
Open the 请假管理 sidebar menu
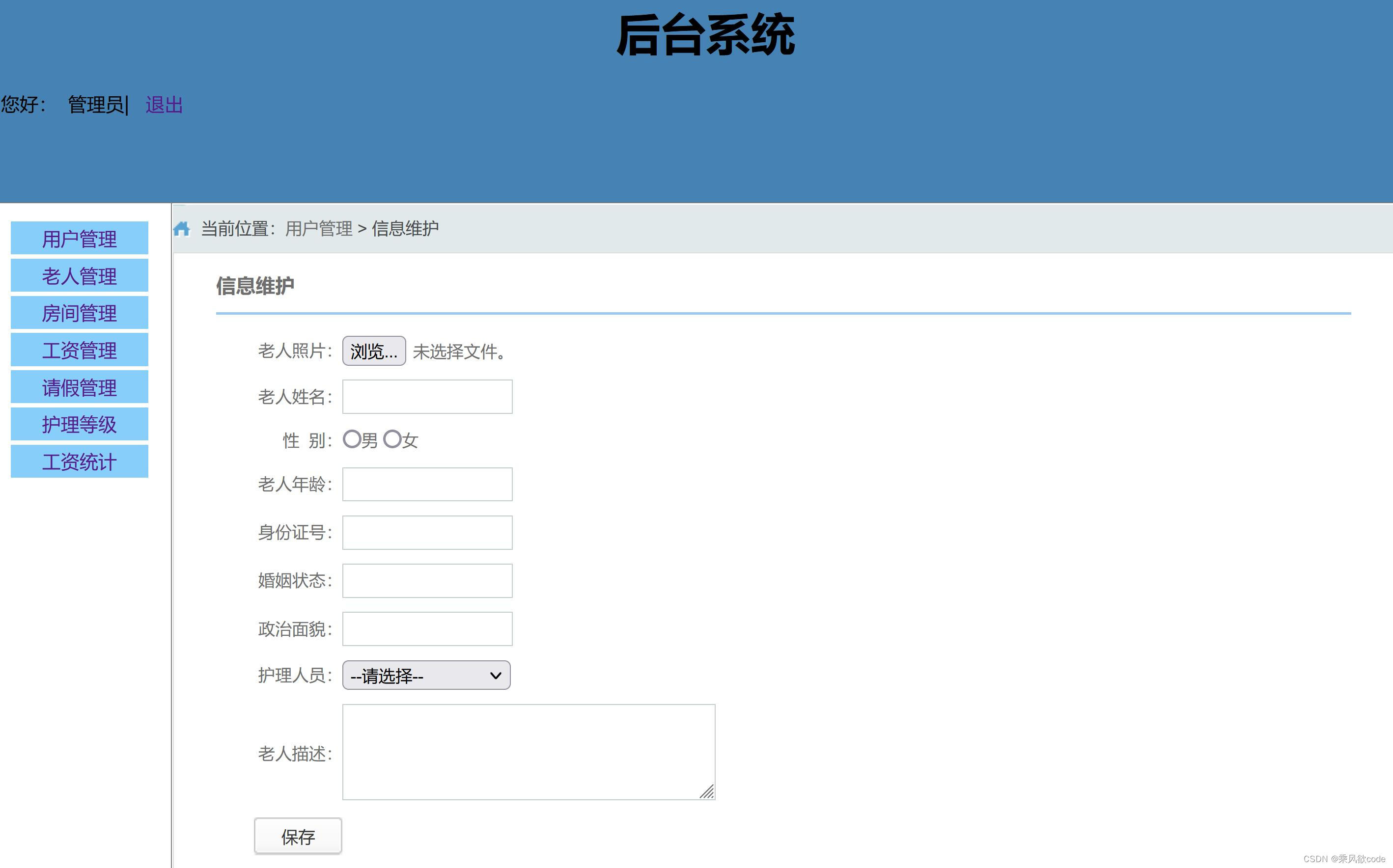point(79,387)
